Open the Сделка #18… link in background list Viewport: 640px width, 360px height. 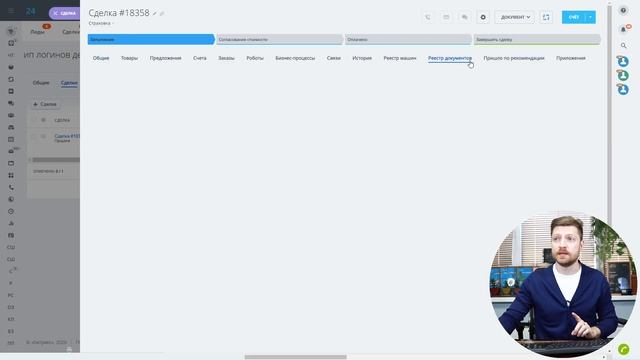(67, 136)
